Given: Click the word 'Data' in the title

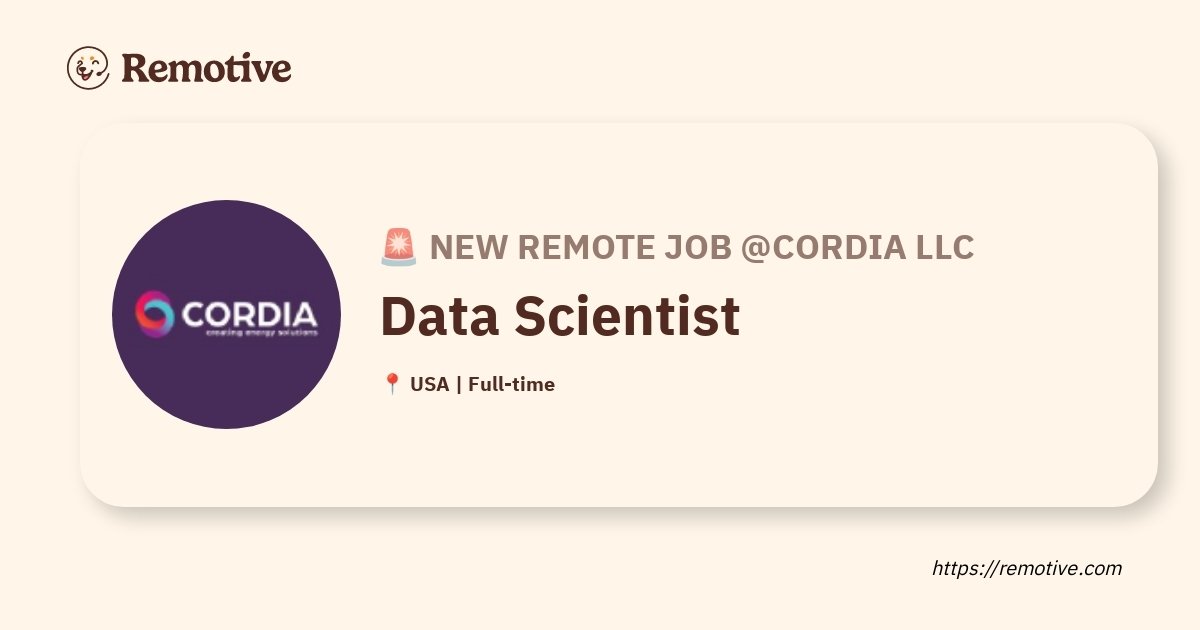Looking at the screenshot, I should (x=439, y=315).
